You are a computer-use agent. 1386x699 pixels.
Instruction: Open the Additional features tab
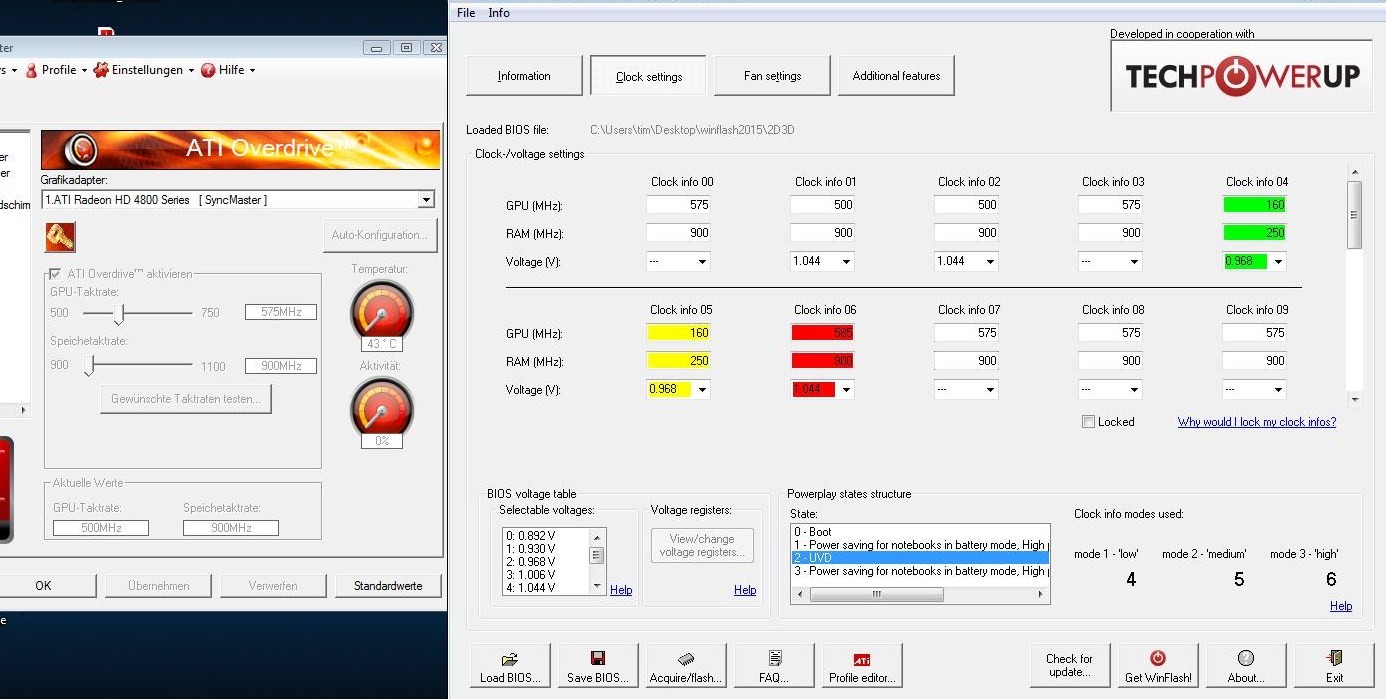[x=896, y=76]
